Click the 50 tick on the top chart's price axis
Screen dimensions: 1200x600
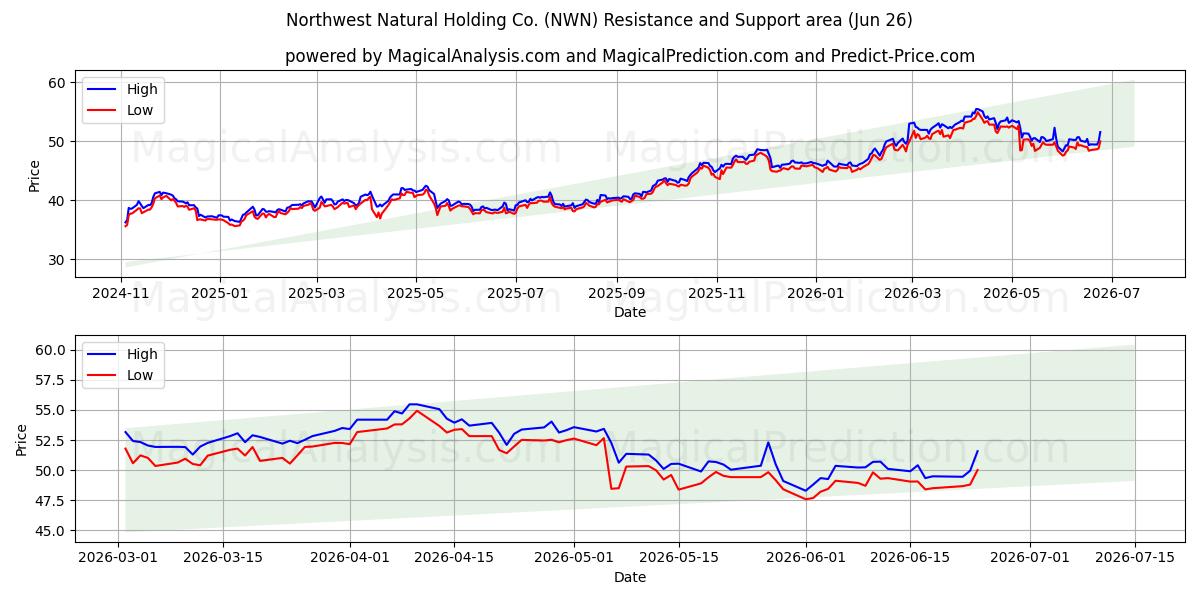[x=56, y=142]
